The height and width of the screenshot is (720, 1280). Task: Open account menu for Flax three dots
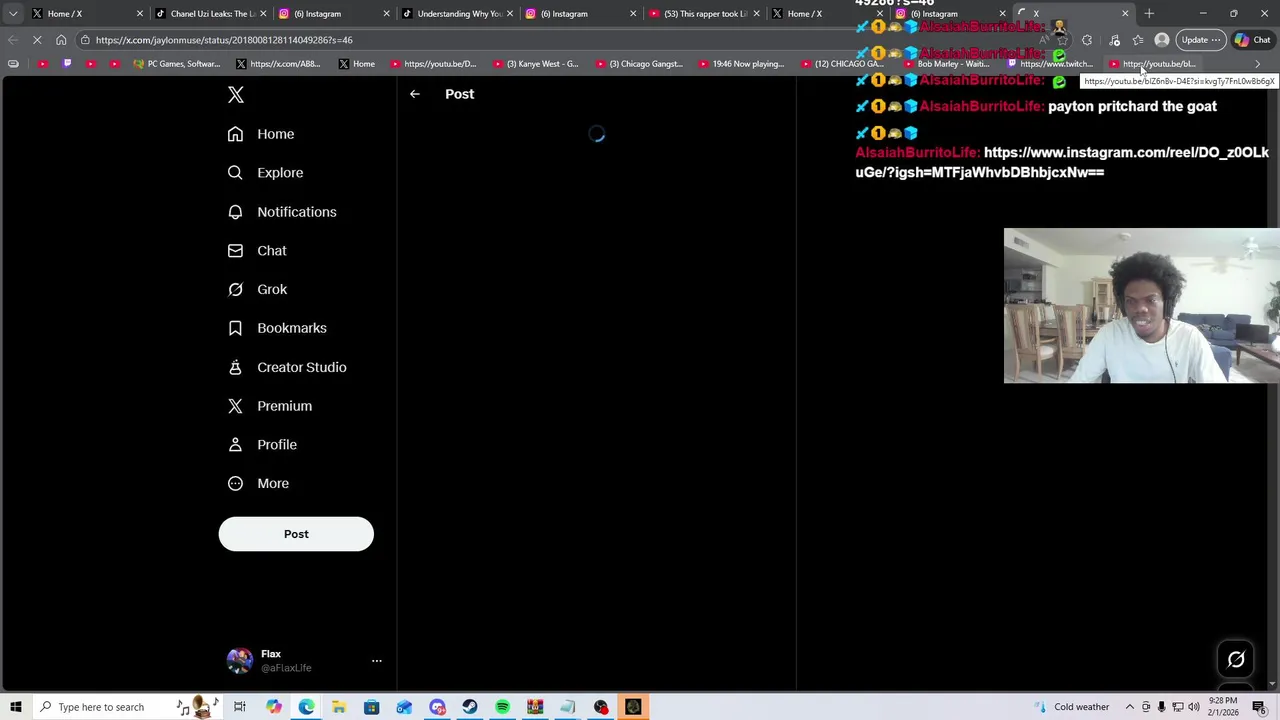click(x=377, y=661)
